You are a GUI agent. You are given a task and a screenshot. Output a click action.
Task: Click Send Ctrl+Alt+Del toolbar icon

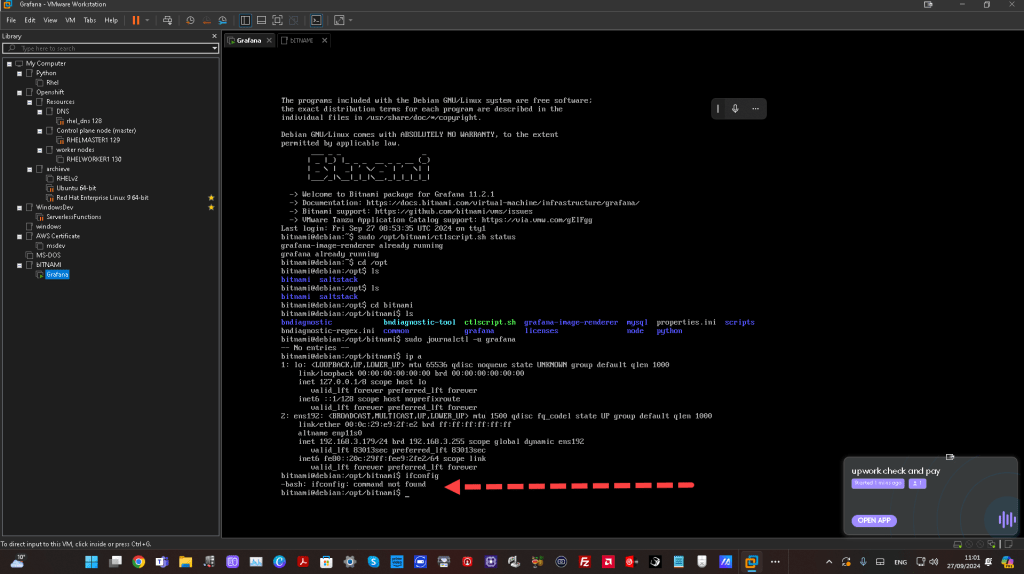(167, 20)
